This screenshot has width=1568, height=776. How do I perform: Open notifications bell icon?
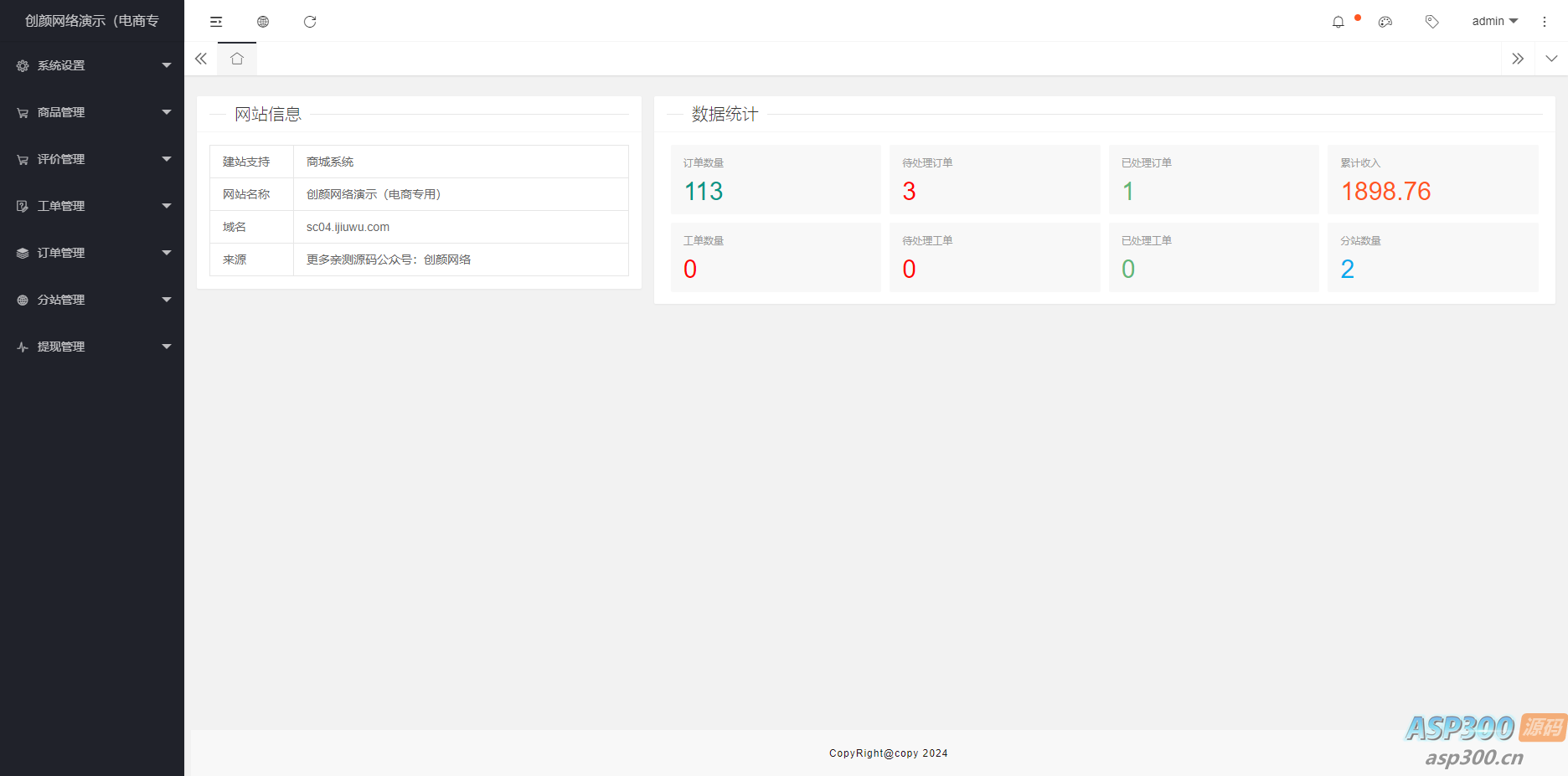tap(1338, 22)
